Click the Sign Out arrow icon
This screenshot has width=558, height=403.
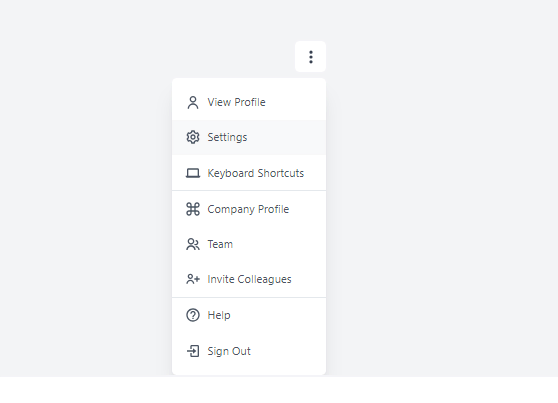pyautogui.click(x=193, y=351)
